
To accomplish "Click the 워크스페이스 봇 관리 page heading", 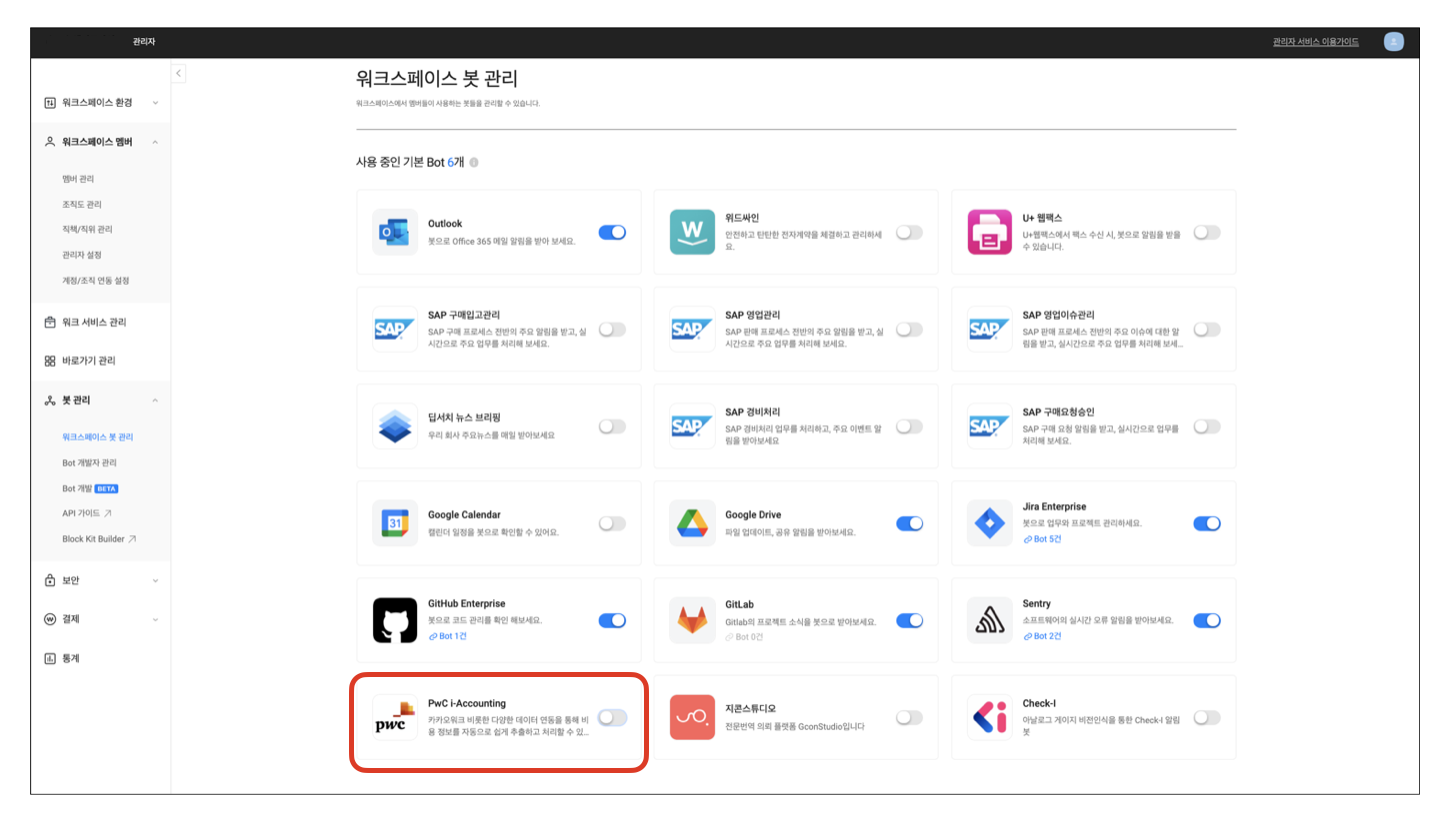I will 437,78.
